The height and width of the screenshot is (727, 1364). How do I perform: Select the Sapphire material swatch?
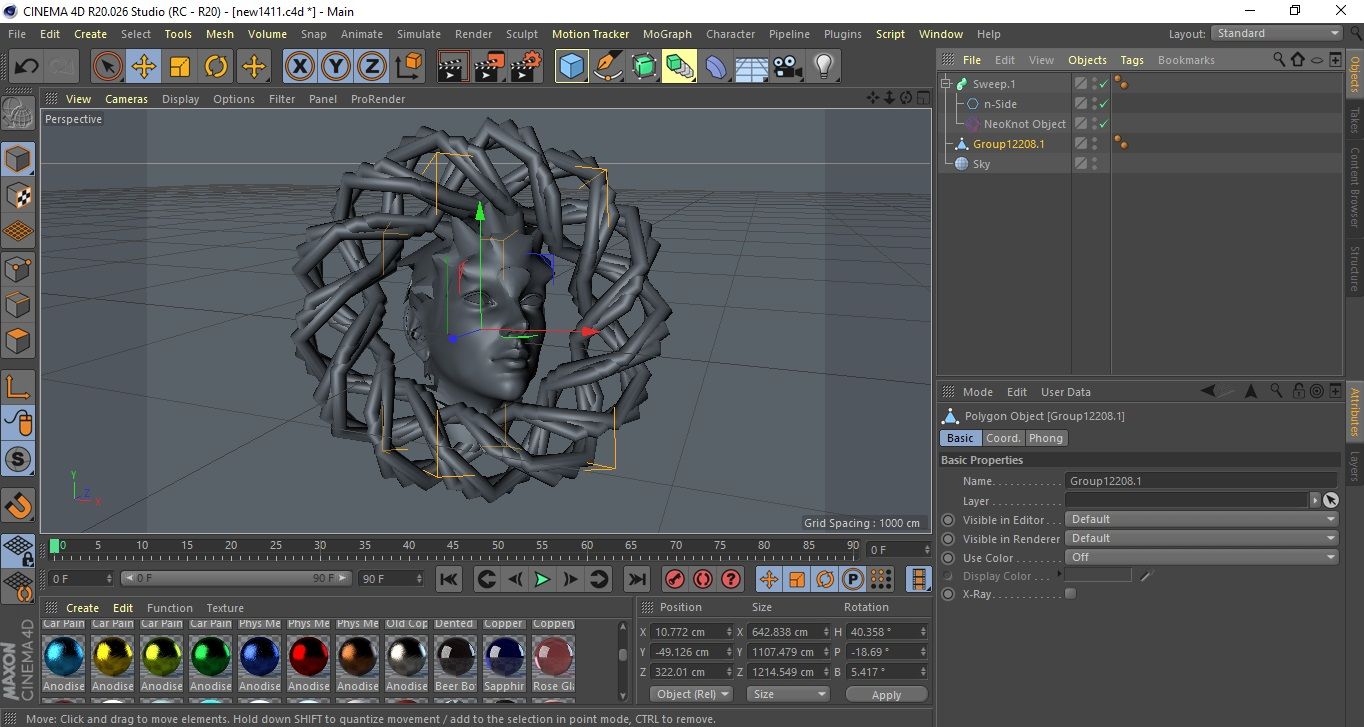[504, 657]
